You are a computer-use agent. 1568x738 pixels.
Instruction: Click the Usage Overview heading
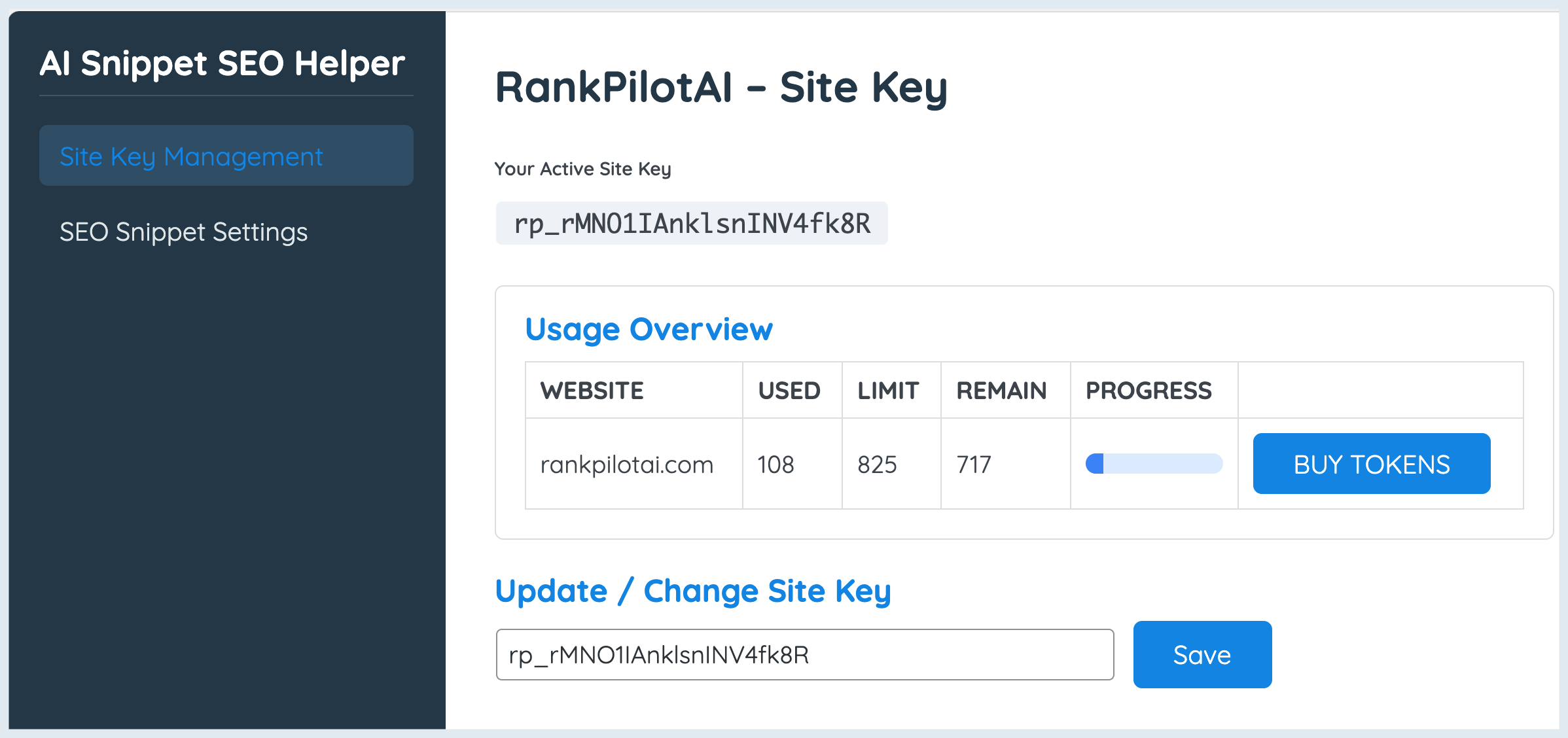(649, 329)
